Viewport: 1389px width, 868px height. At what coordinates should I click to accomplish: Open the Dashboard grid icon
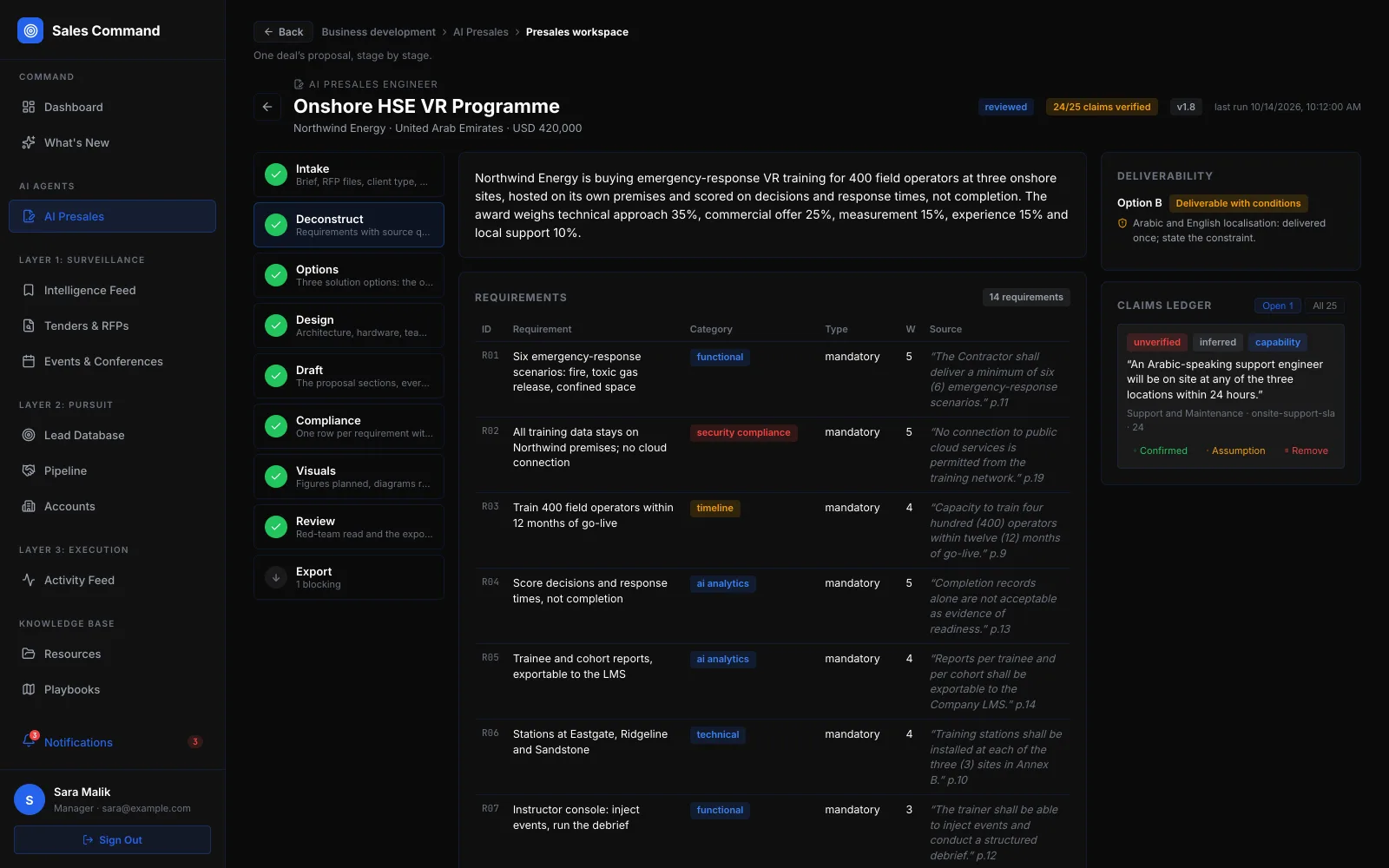[29, 107]
